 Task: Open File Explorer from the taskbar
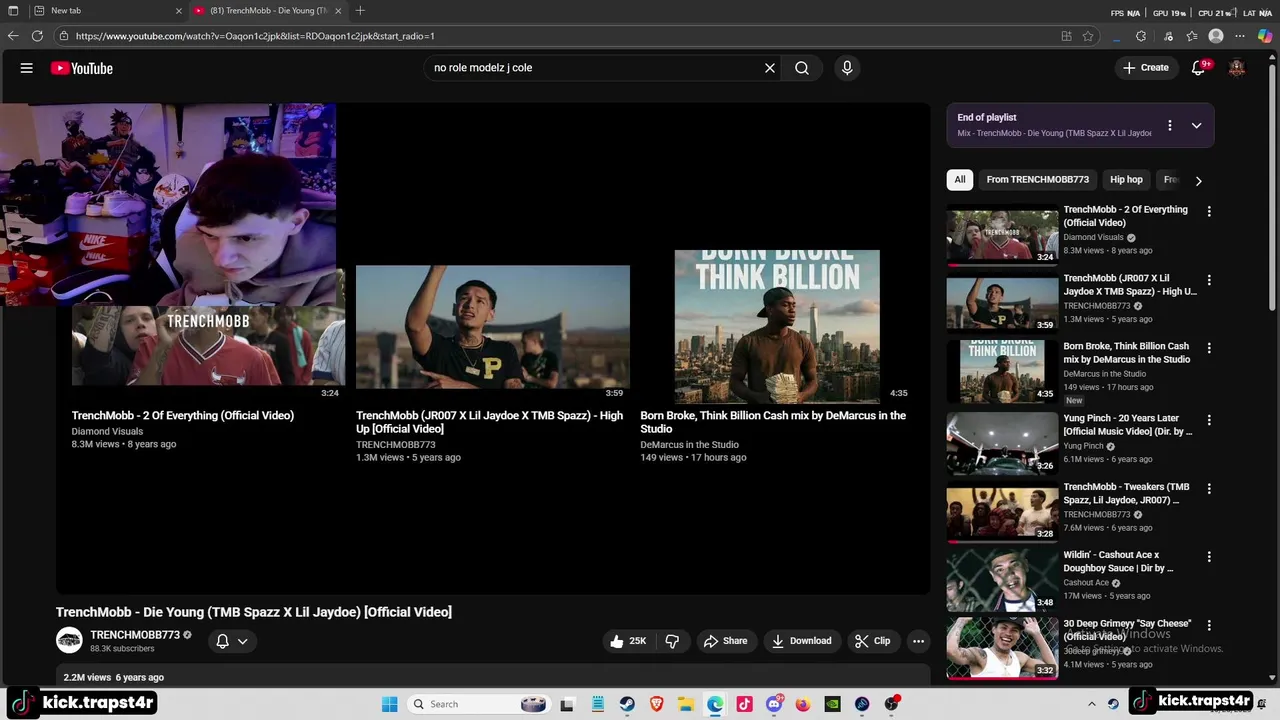pos(685,704)
